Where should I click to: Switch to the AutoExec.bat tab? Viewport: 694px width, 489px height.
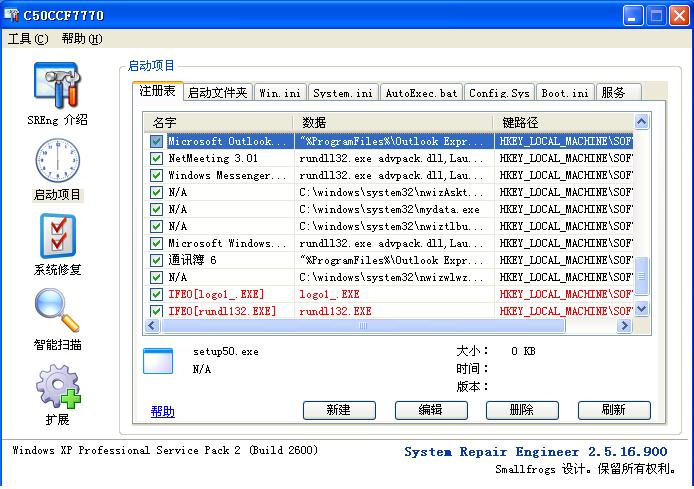click(x=421, y=92)
